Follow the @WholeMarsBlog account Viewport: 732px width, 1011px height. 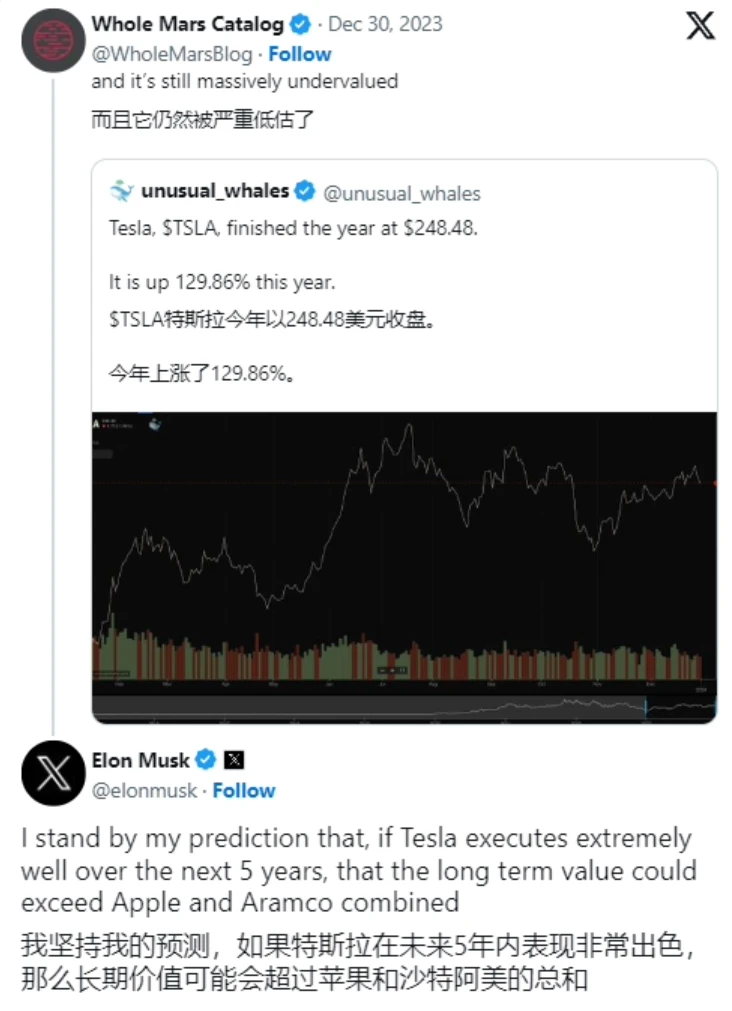(299, 54)
